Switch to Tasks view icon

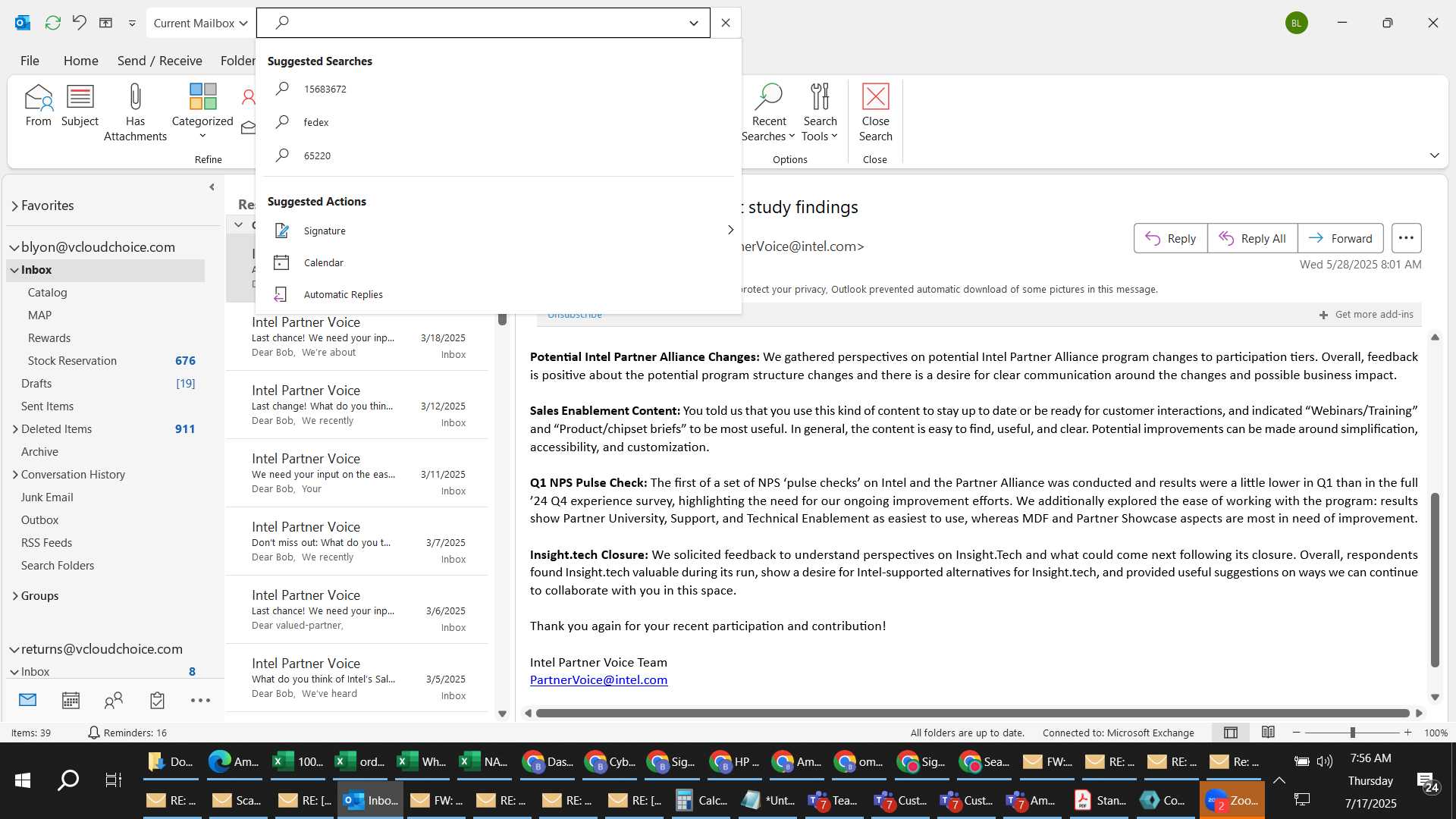pyautogui.click(x=157, y=700)
